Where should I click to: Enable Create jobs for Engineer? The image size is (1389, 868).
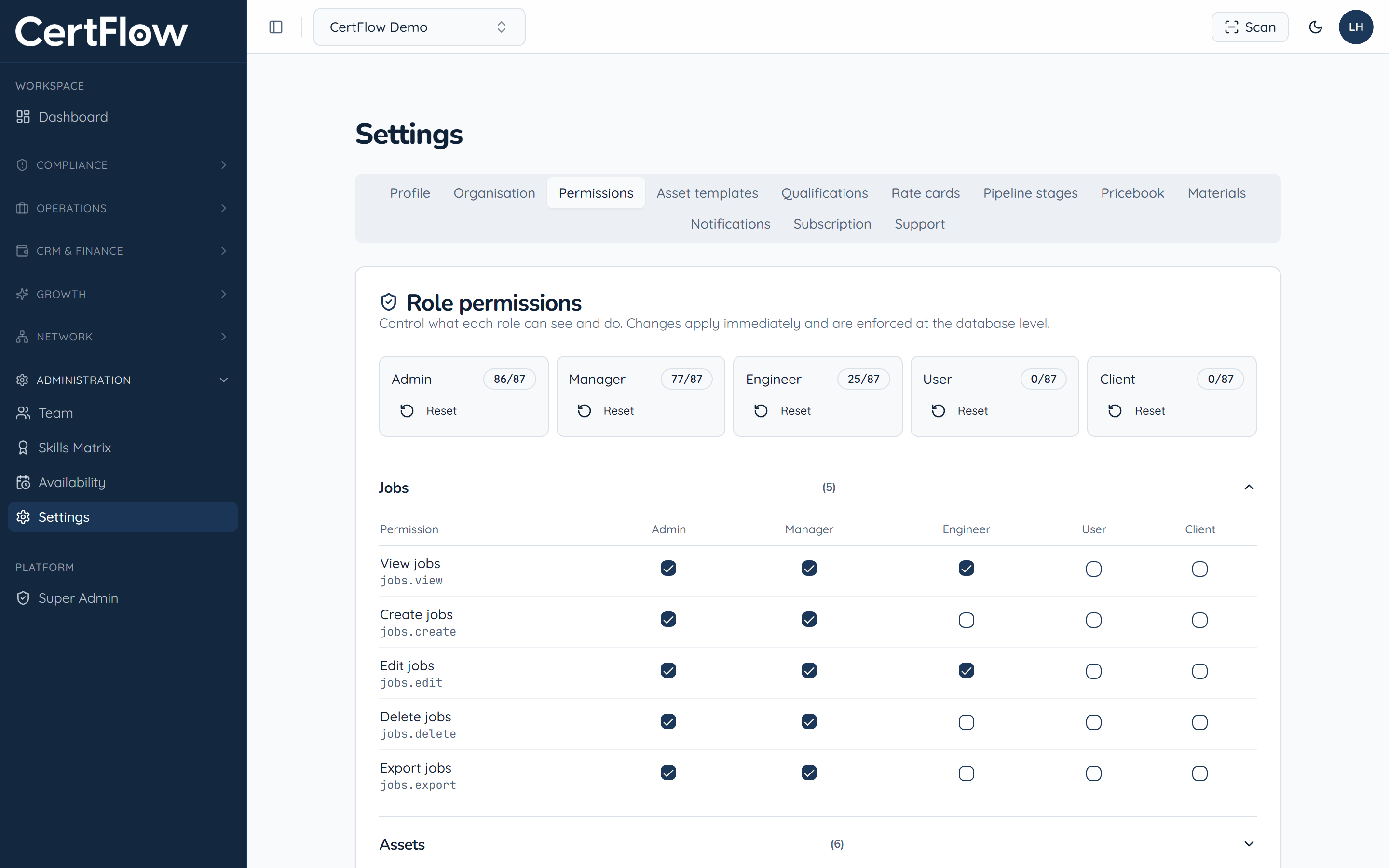coord(966,620)
